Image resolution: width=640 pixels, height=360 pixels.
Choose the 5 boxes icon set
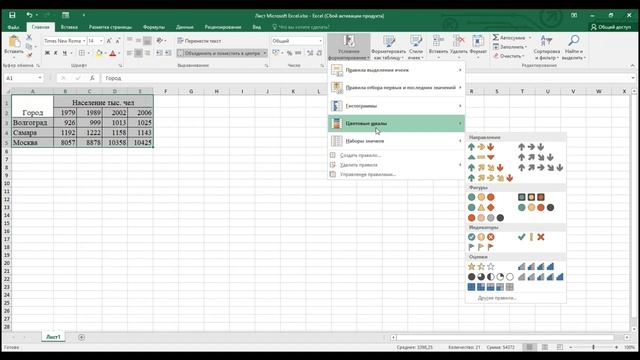491,287
